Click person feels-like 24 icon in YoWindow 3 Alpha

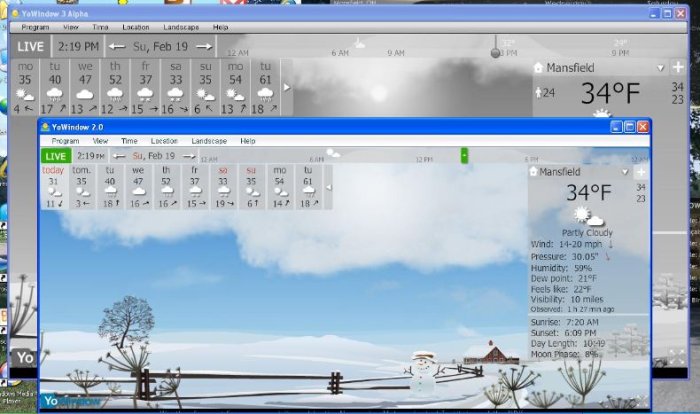point(538,93)
